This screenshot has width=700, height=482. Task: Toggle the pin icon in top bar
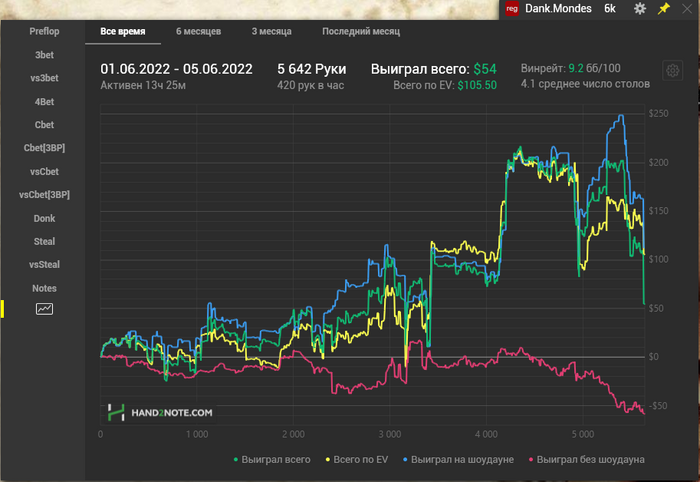point(663,9)
